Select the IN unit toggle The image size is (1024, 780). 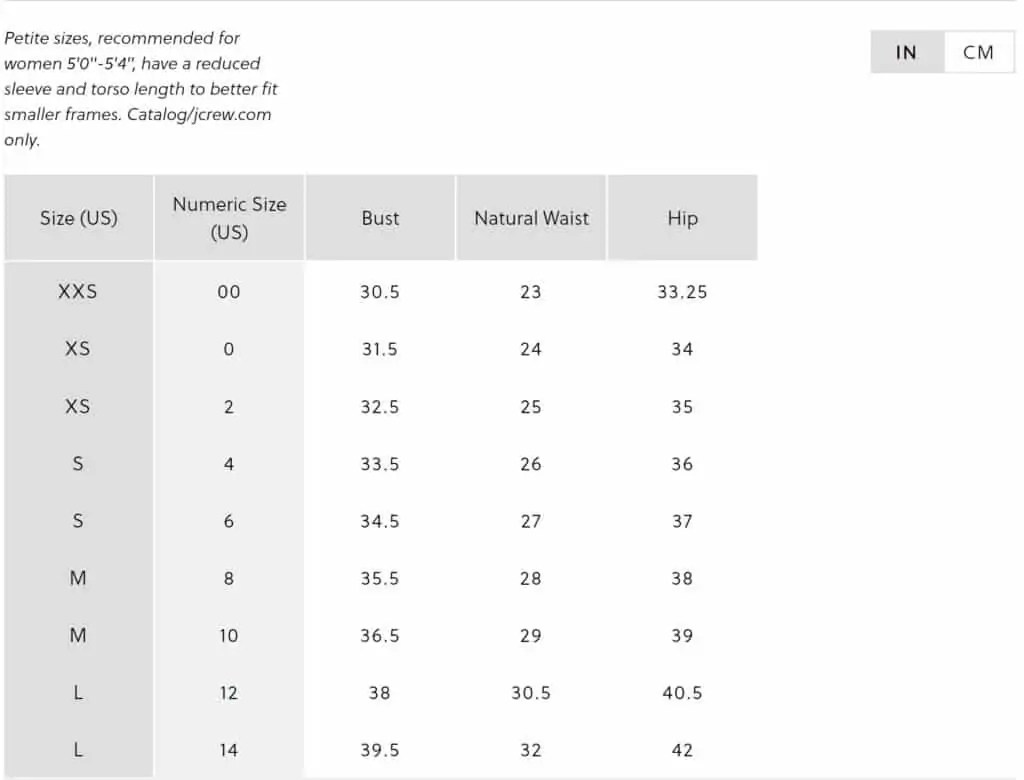(x=906, y=52)
